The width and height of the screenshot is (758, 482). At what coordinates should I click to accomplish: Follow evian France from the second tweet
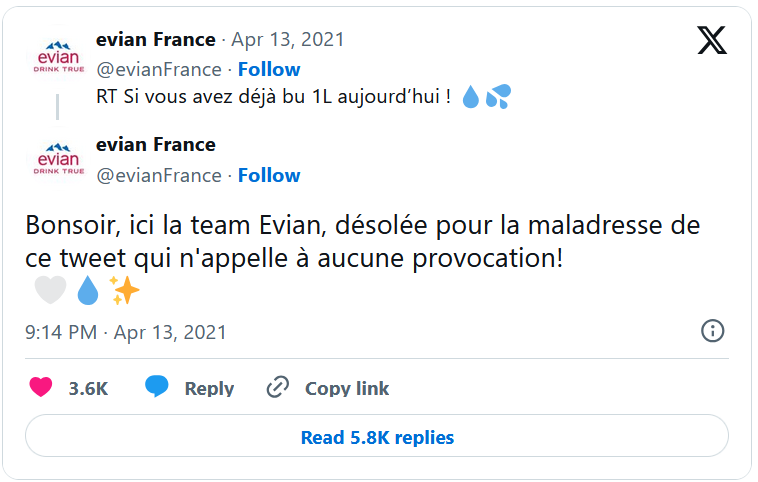269,175
